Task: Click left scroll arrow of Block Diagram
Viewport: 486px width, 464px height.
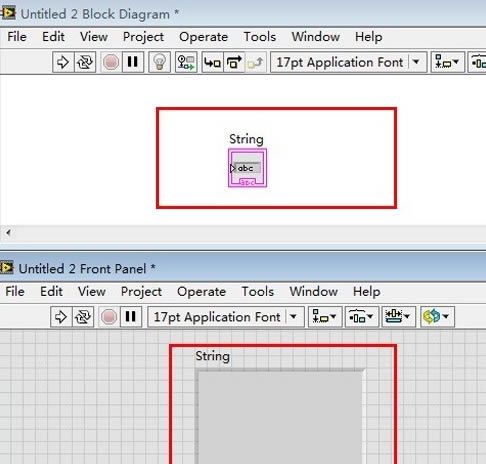Action: coord(8,233)
